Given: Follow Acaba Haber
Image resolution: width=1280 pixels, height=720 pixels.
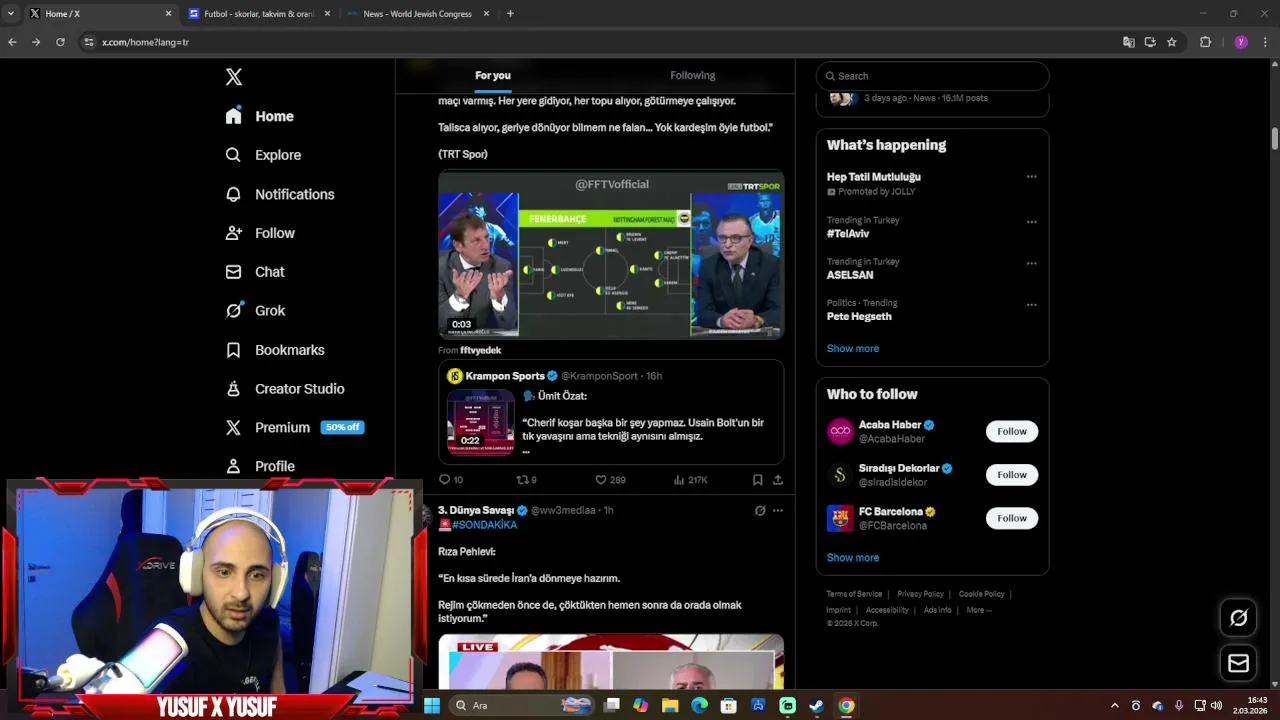Looking at the screenshot, I should [x=1012, y=431].
